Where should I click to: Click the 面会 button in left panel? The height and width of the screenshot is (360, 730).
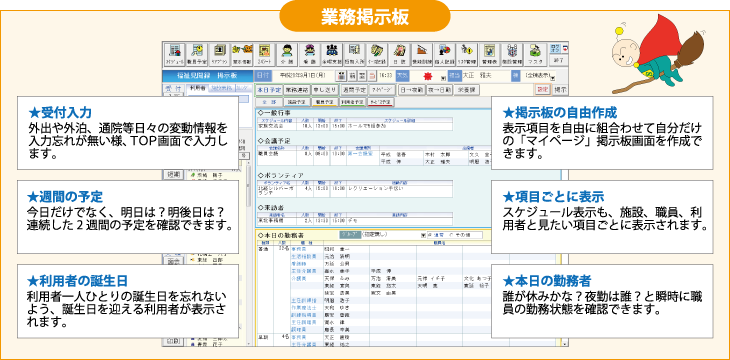tap(173, 261)
